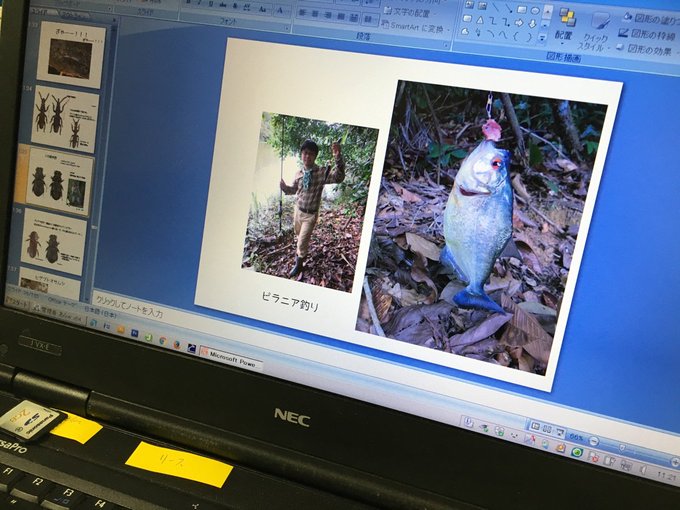Viewport: 680px width, 510px height.
Task: Click the zoom slider handle
Action: coord(621,447)
